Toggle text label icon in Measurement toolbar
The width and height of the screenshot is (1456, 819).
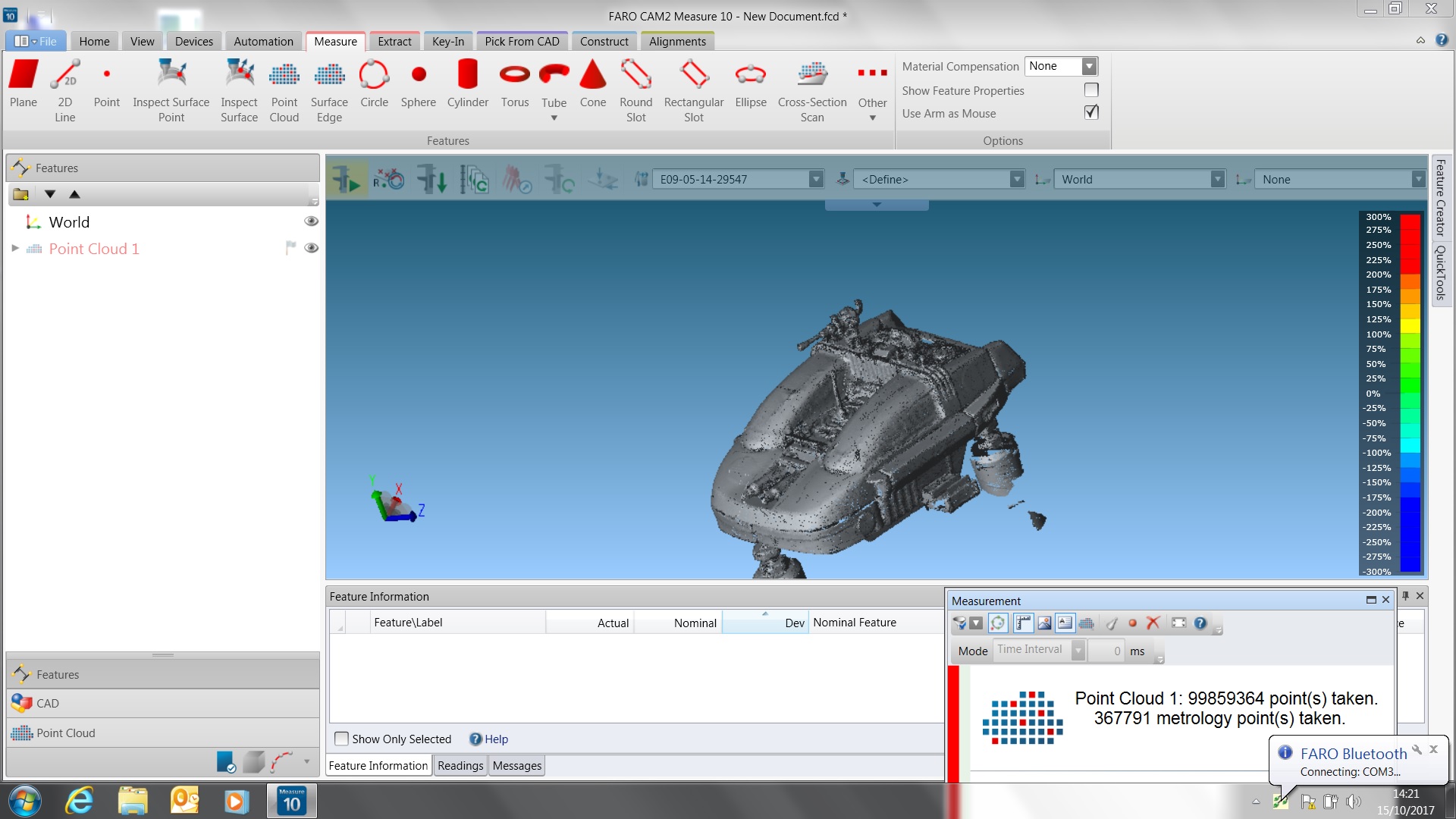[1065, 623]
